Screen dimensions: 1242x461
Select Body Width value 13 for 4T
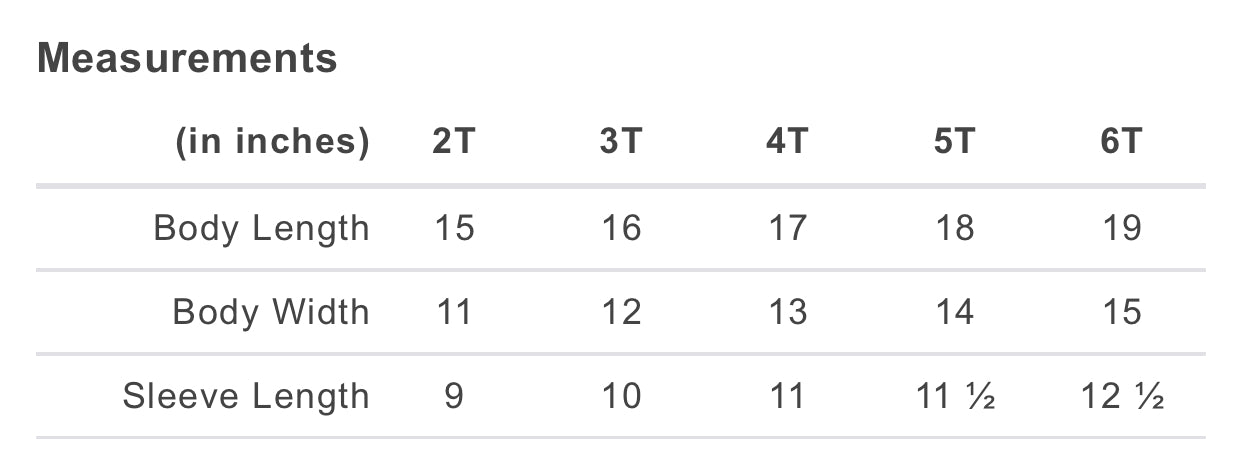coord(788,312)
